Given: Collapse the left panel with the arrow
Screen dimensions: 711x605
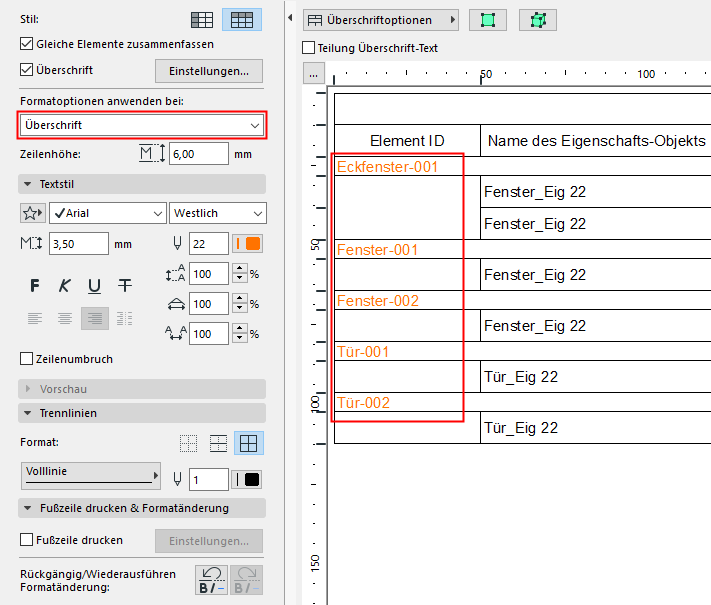Looking at the screenshot, I should [290, 18].
